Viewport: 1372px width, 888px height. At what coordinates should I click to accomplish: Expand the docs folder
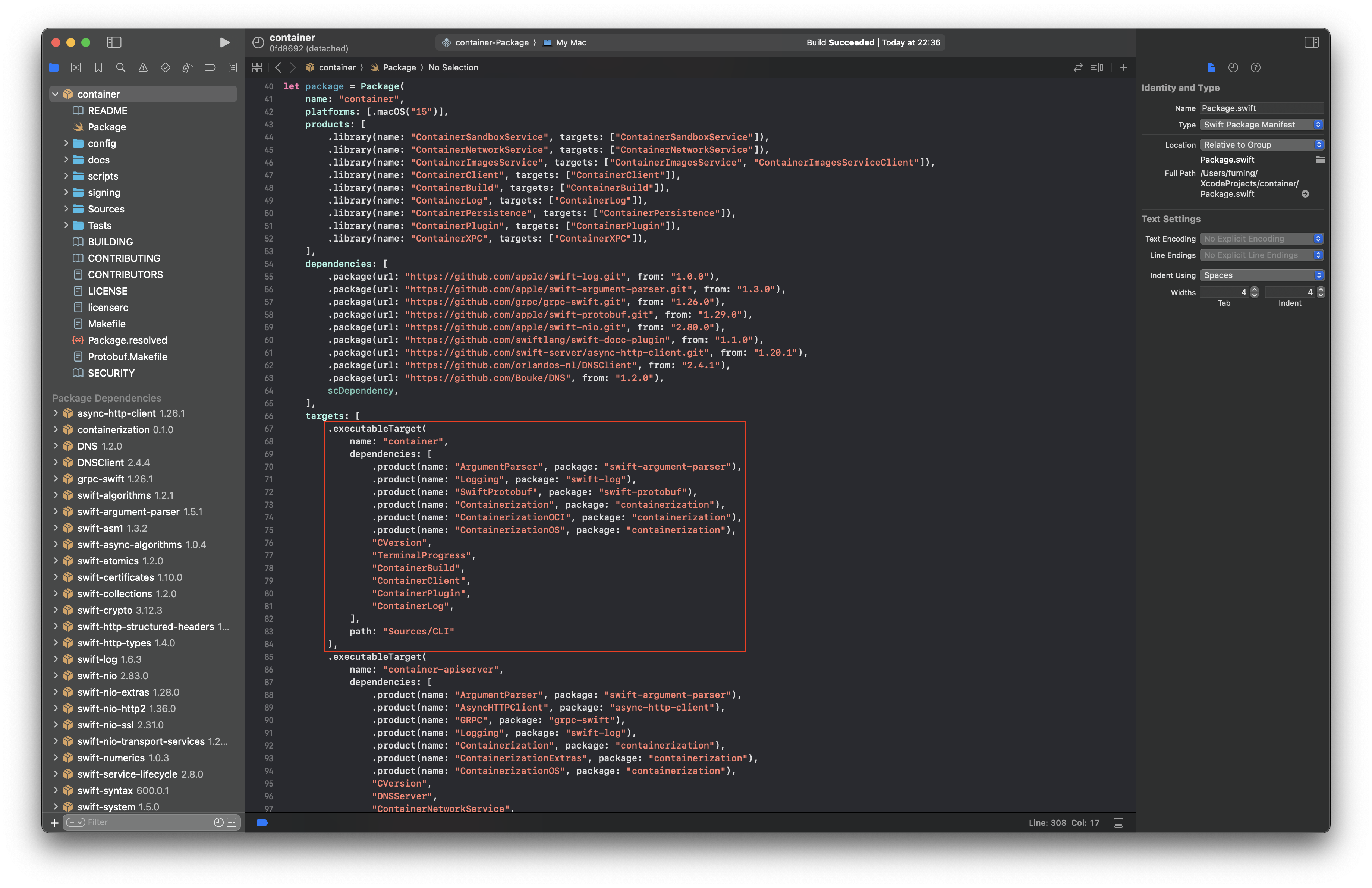66,160
